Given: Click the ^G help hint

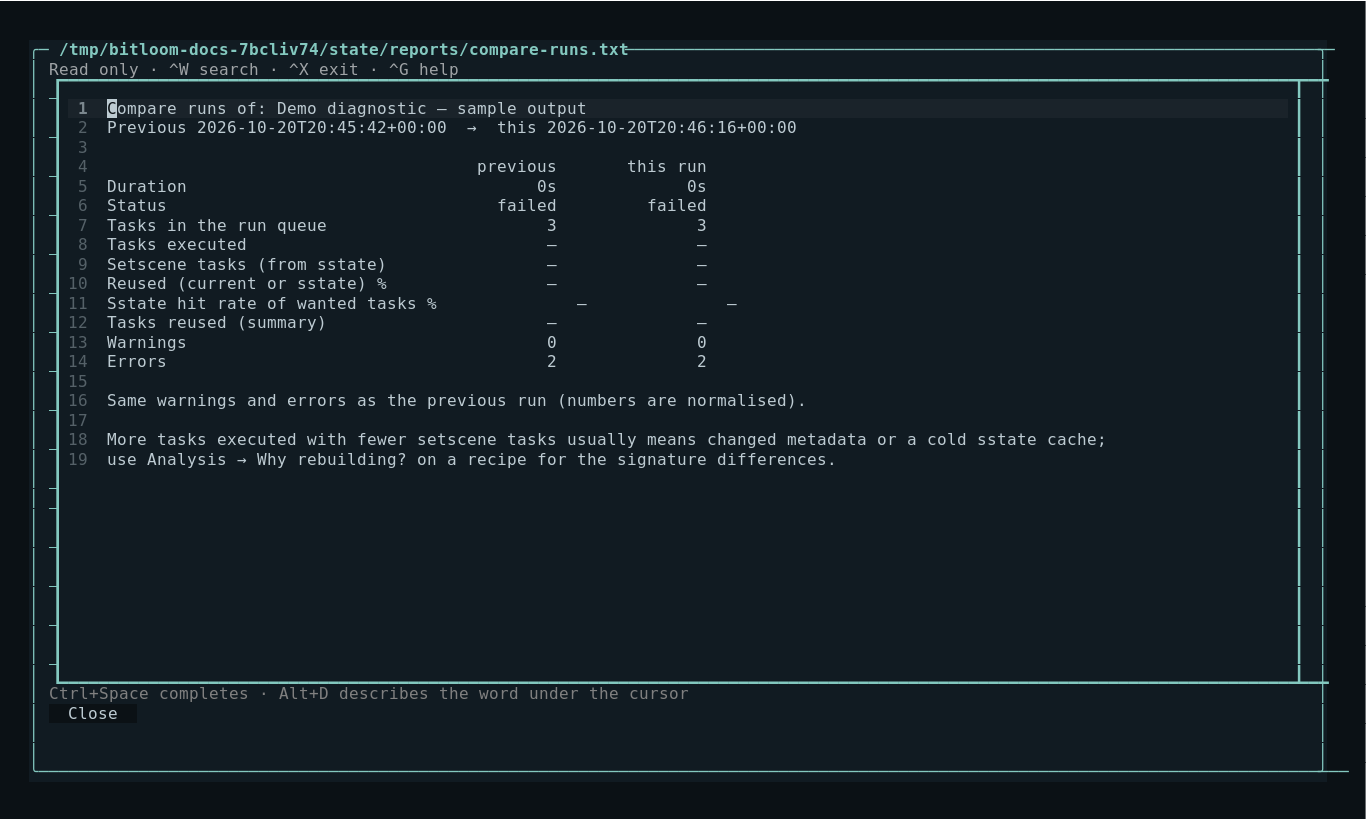Looking at the screenshot, I should click(424, 70).
